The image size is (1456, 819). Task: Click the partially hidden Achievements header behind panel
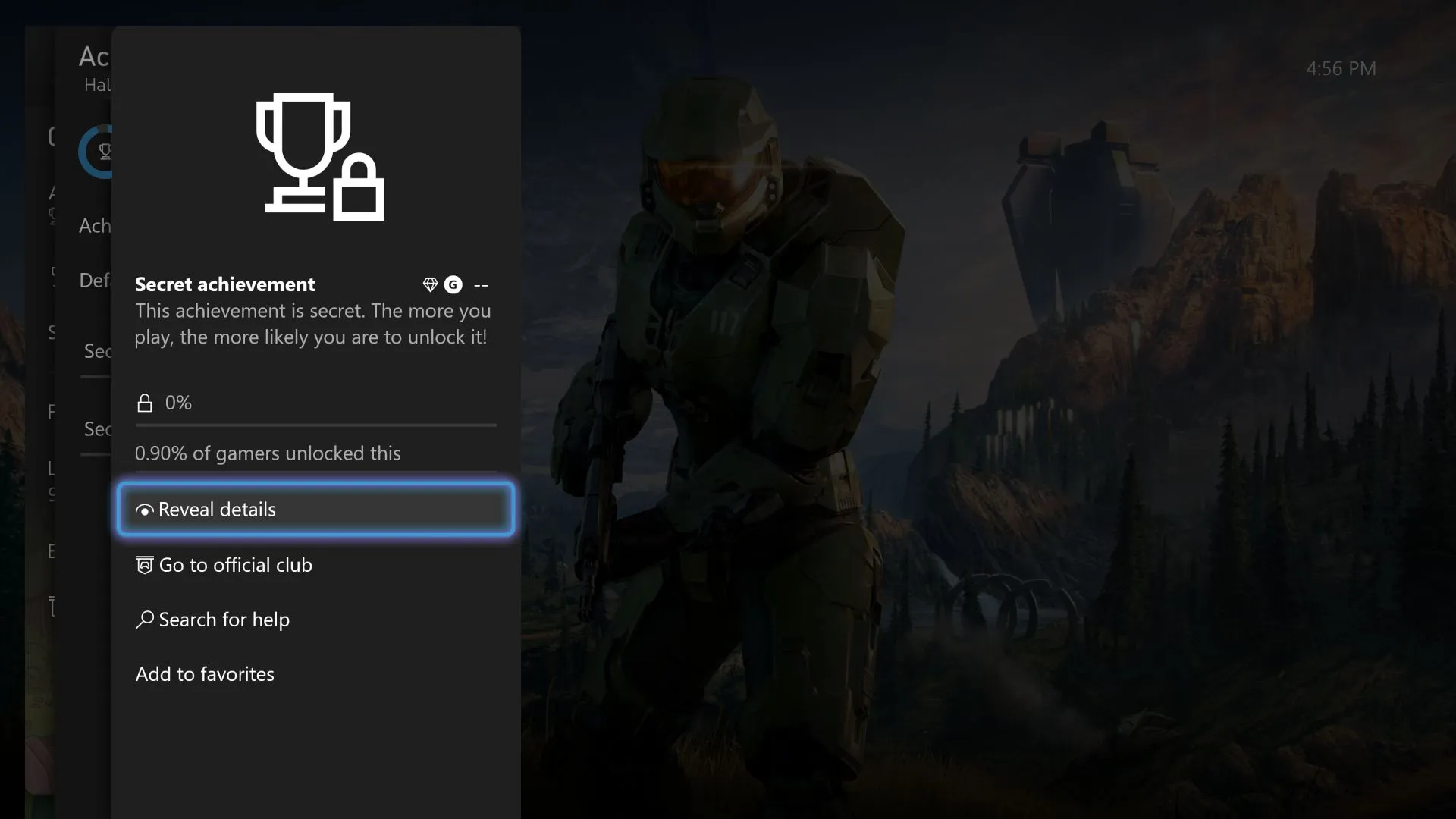click(94, 57)
